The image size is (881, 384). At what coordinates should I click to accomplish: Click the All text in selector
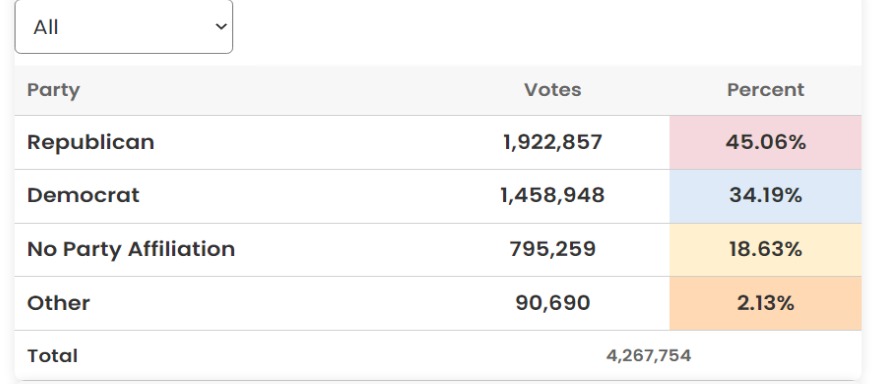[46, 27]
